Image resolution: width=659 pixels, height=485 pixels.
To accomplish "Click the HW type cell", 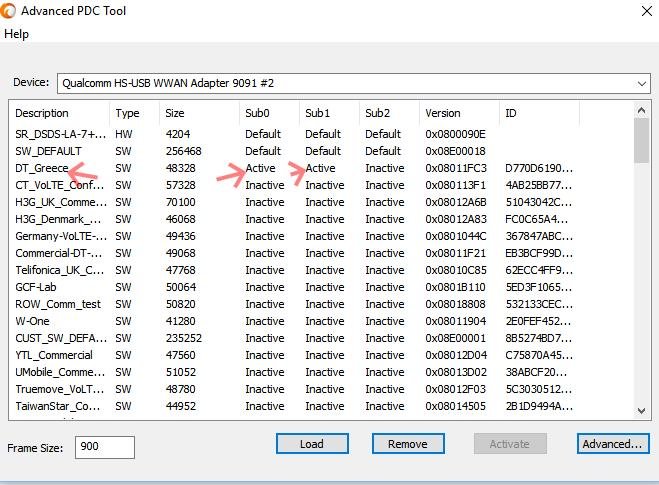I will coord(124,134).
